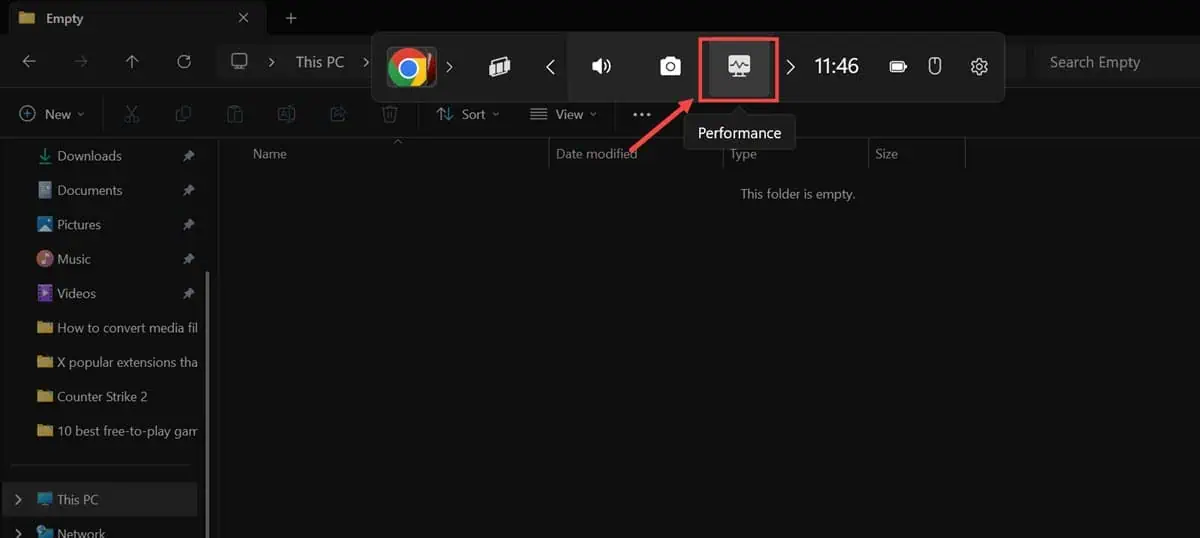1200x538 pixels.
Task: Expand the arrow next to Chrome icon
Action: point(449,67)
